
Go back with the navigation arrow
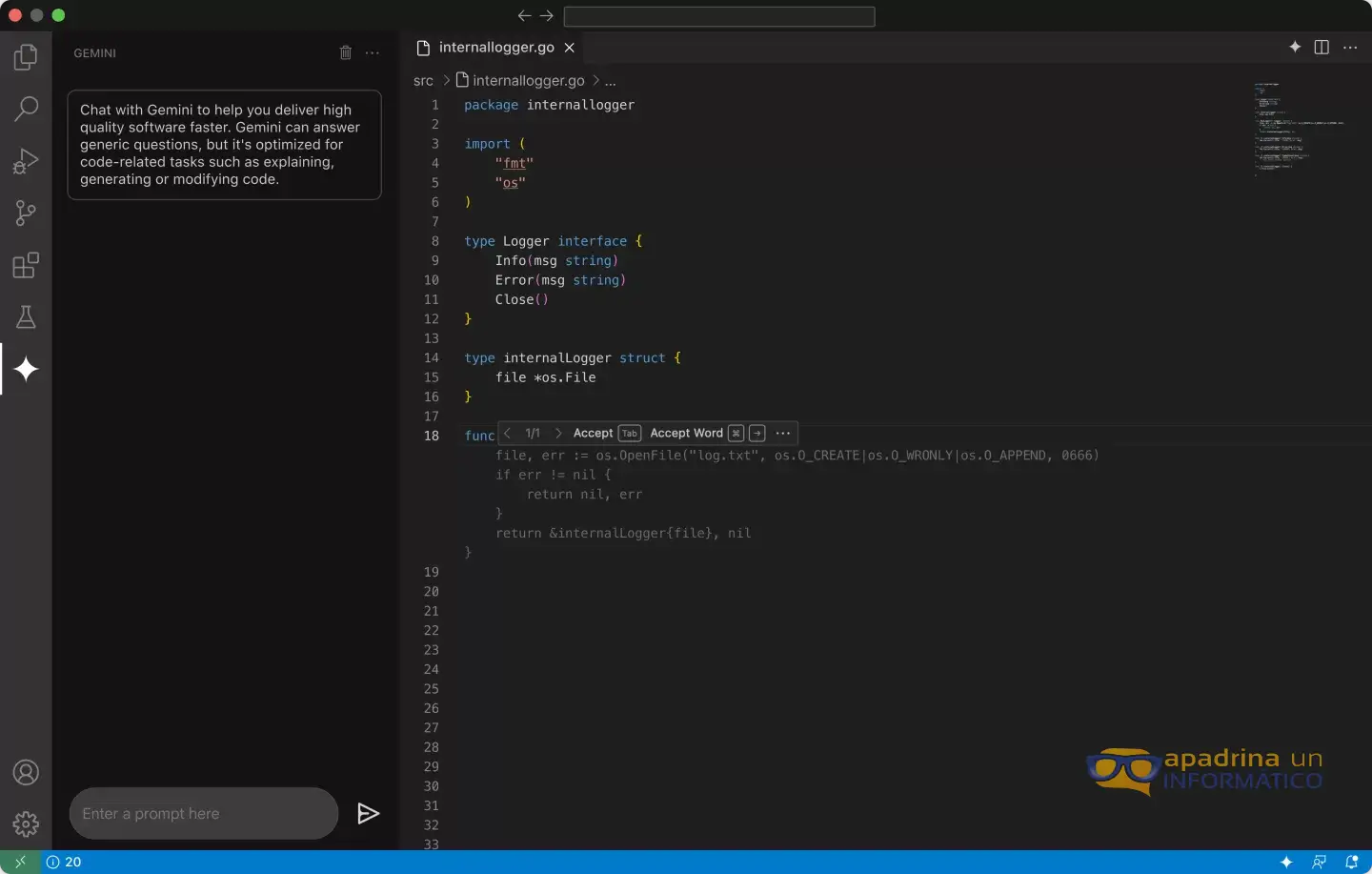coord(524,15)
